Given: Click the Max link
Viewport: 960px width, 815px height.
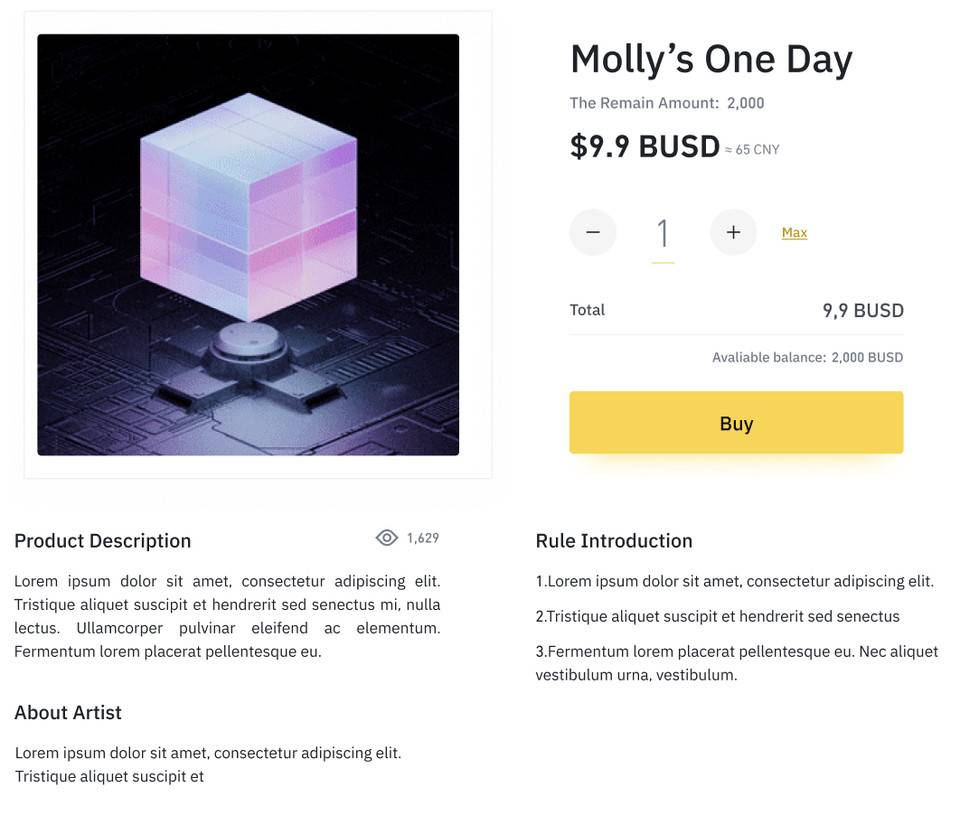Looking at the screenshot, I should (794, 233).
